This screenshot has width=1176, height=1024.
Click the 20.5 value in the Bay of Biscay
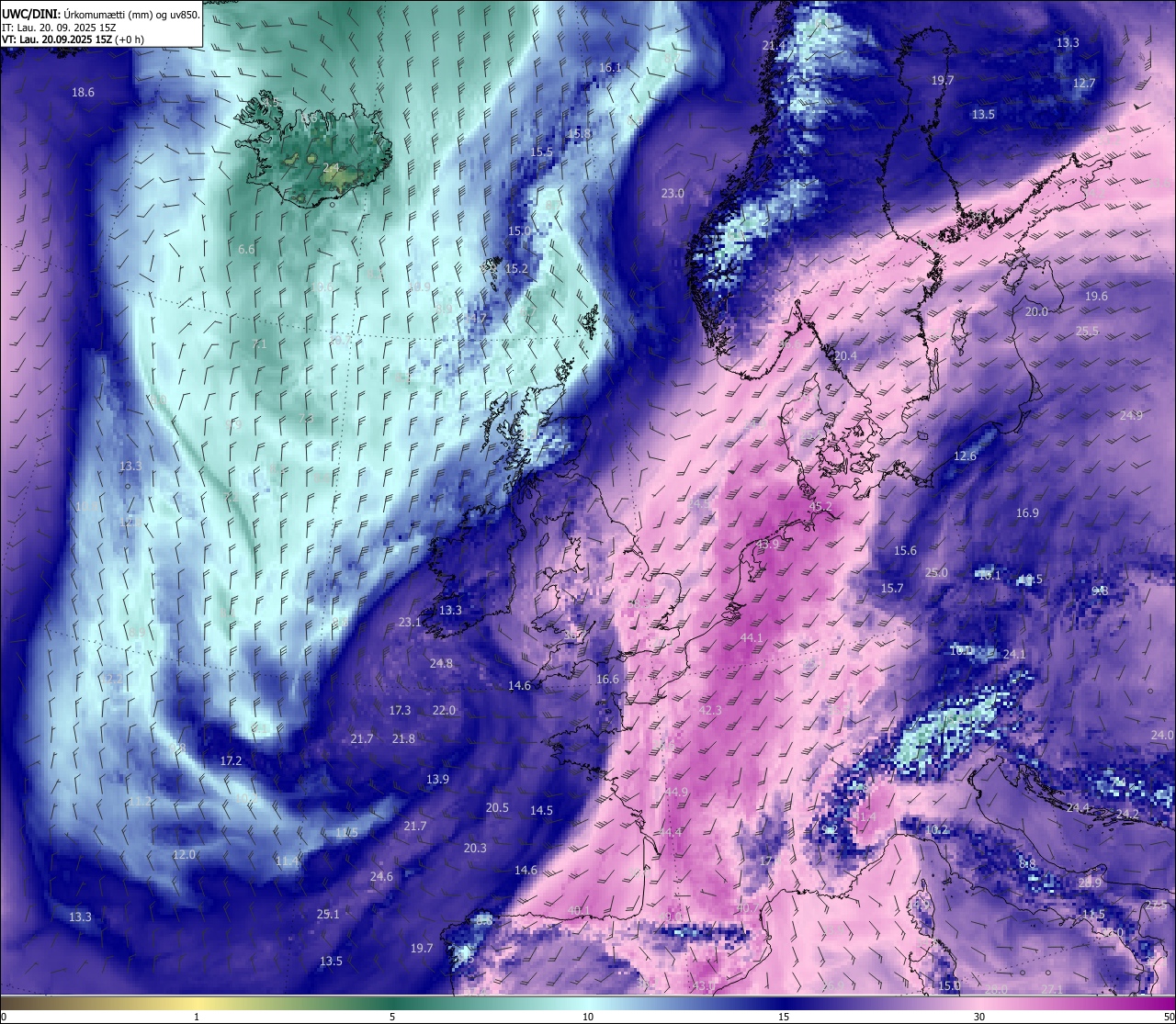pos(497,807)
